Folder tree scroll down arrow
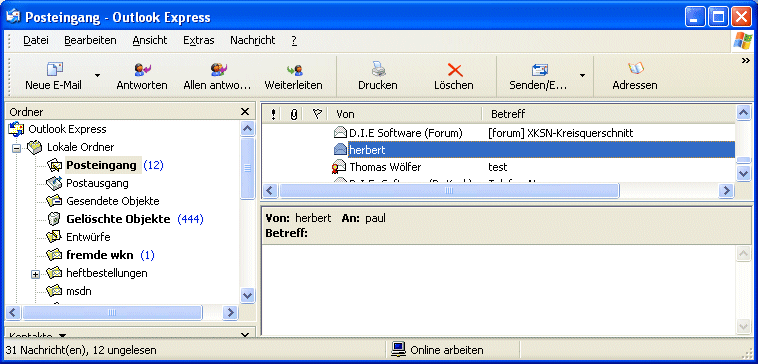 (x=247, y=295)
